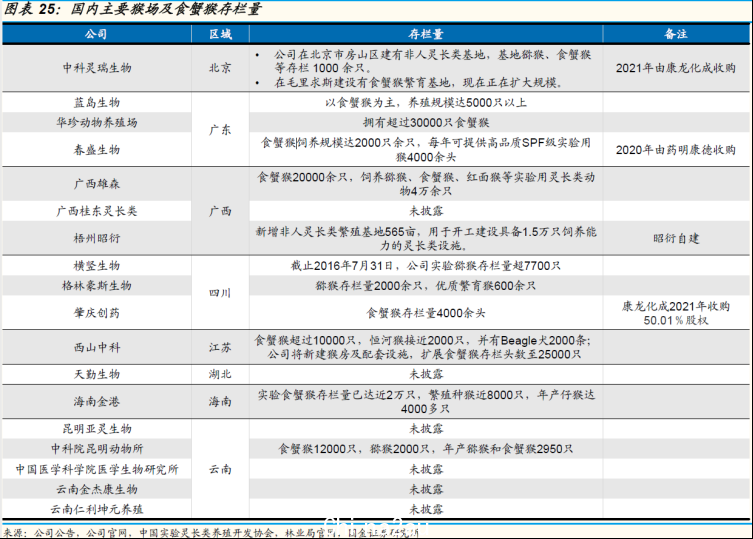The height and width of the screenshot is (539, 753).
Task: Select the 肇庆创药 company cell
Action: 97,313
